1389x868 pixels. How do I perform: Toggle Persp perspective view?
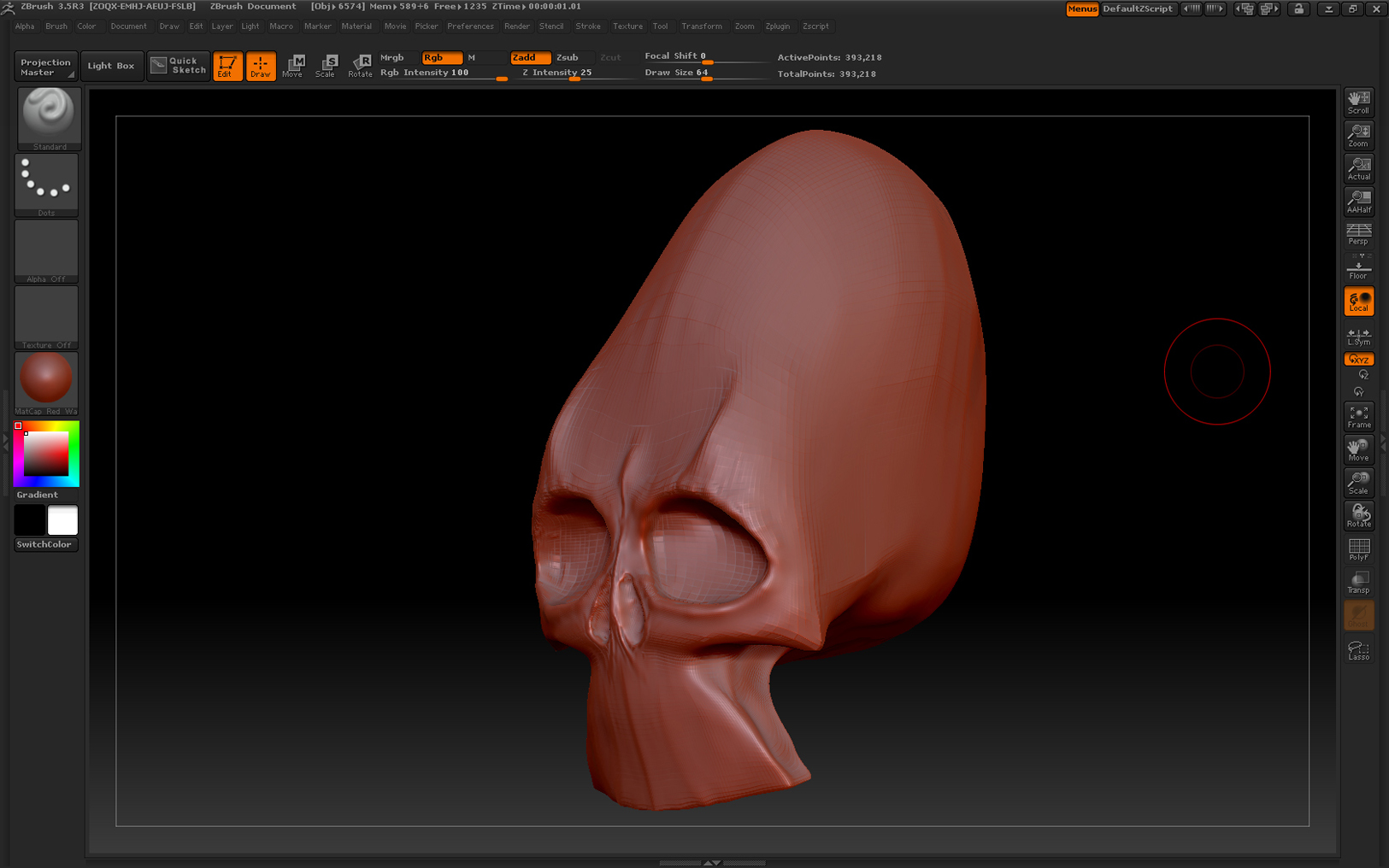tap(1358, 232)
